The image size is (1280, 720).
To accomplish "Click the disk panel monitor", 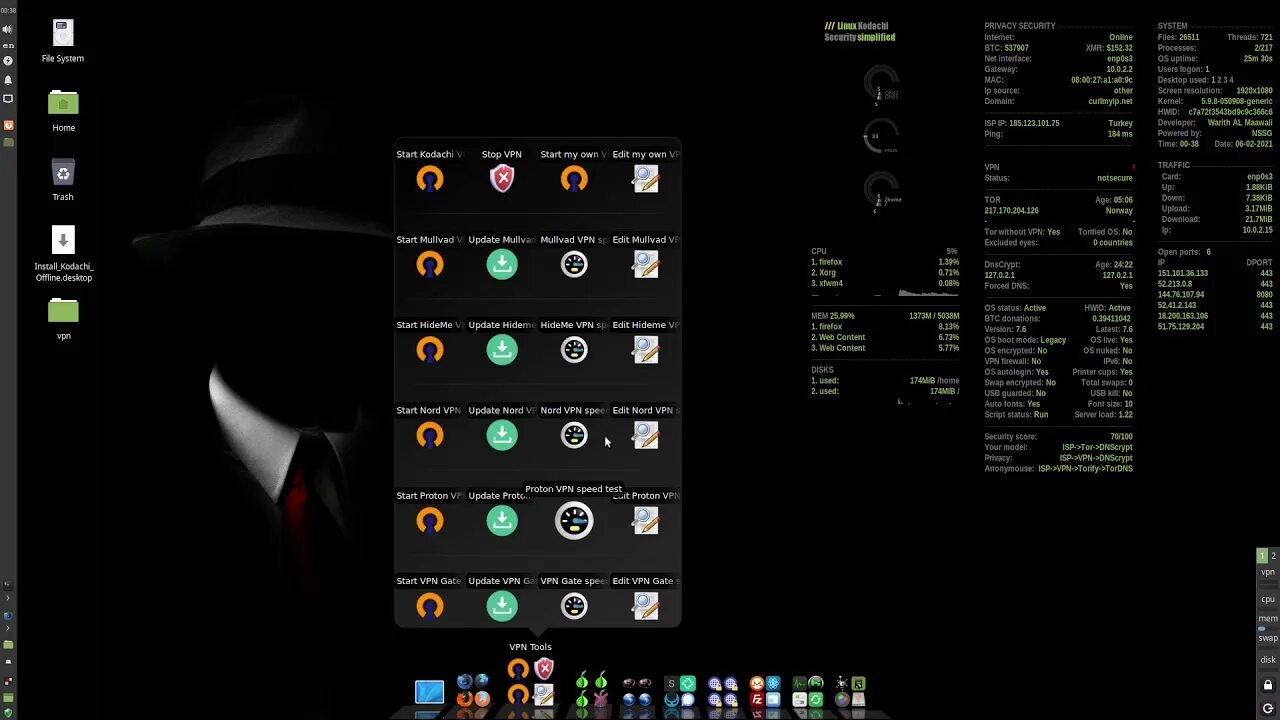I will [1268, 660].
